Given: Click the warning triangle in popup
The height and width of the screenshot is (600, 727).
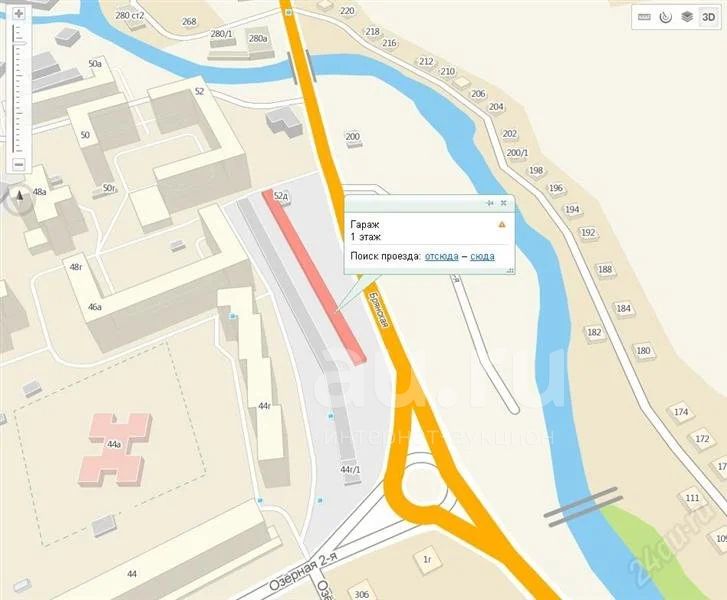Looking at the screenshot, I should 502,225.
